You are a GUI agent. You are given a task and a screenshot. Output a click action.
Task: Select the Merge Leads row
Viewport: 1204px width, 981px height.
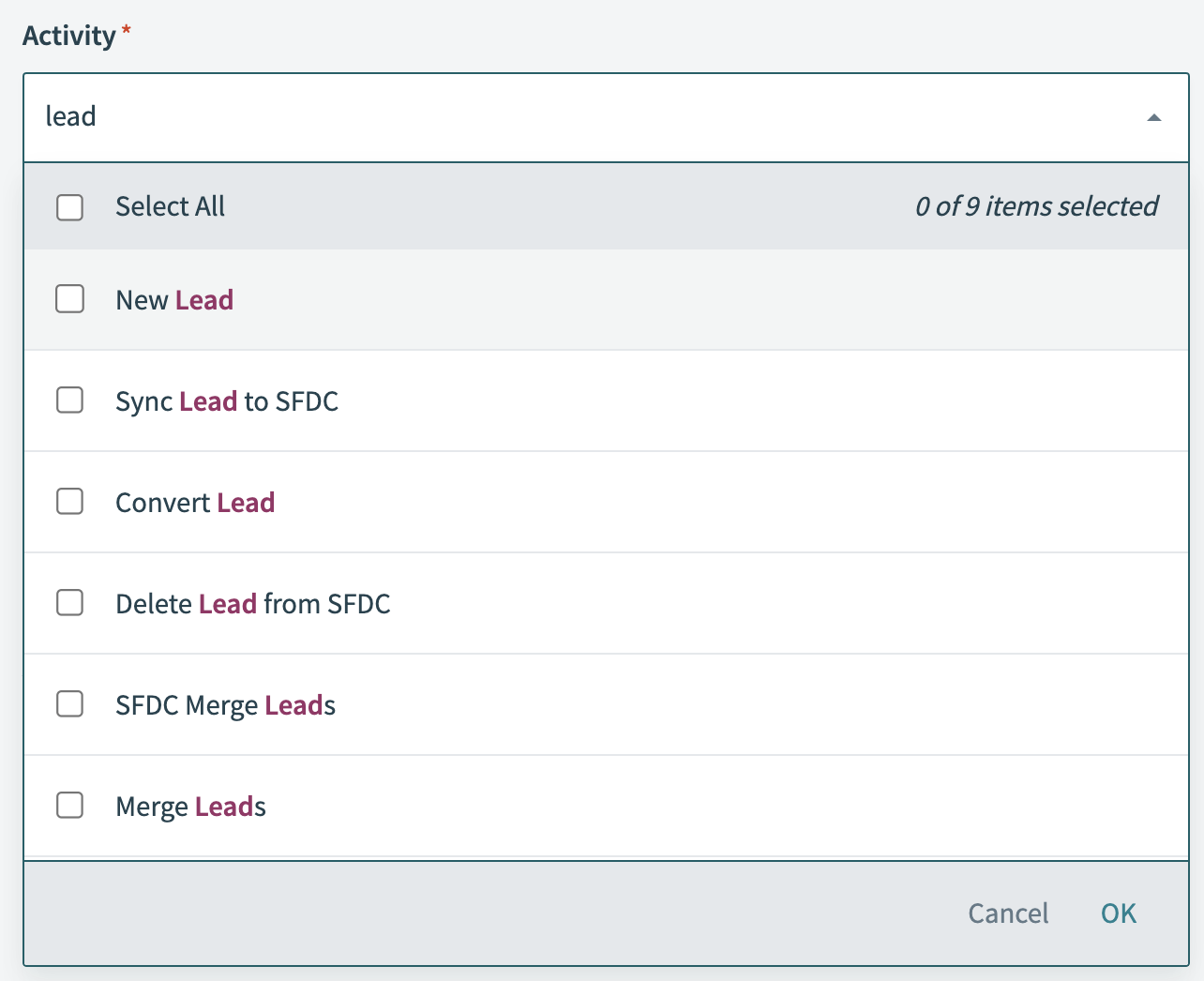point(190,806)
